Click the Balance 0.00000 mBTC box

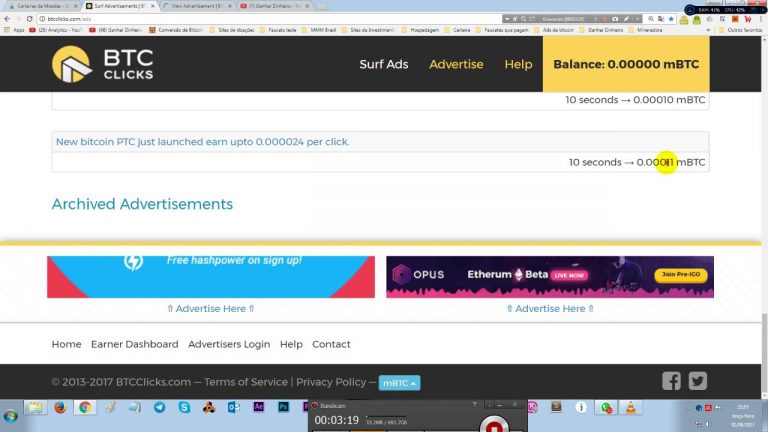(x=626, y=64)
